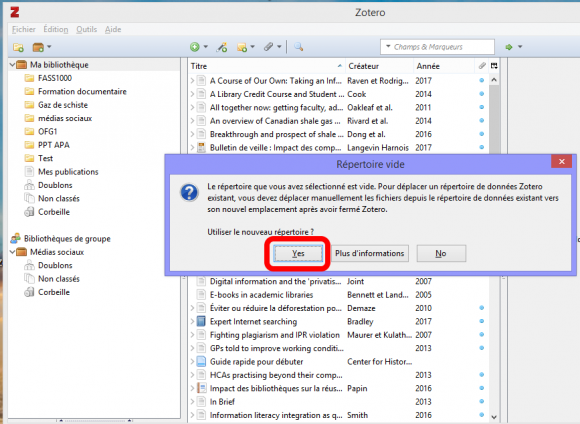Screen dimensions: 580x424
Task: Click the Mes publications document icon
Action: click(x=29, y=172)
